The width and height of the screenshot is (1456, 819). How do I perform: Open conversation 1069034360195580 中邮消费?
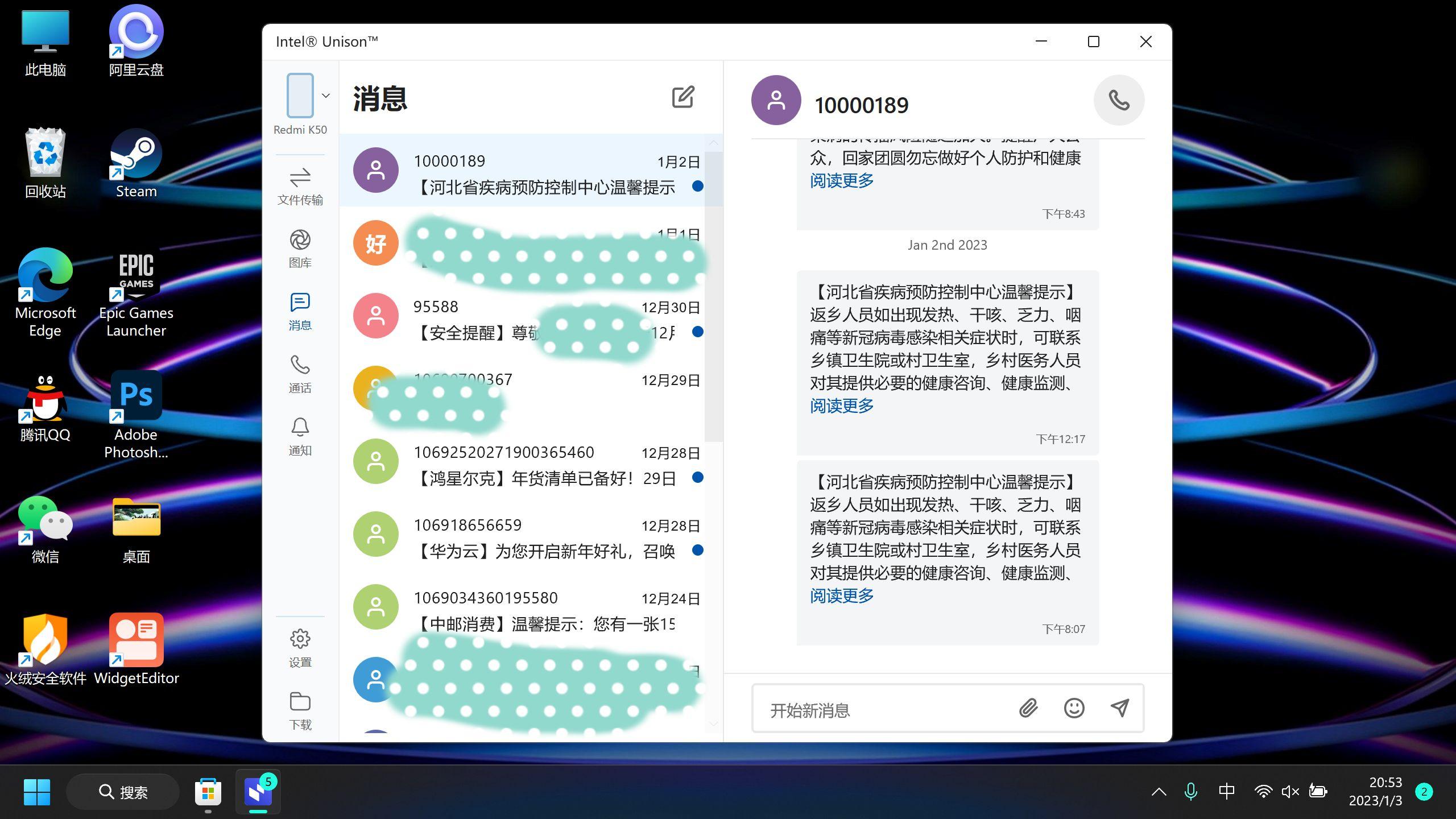point(522,607)
